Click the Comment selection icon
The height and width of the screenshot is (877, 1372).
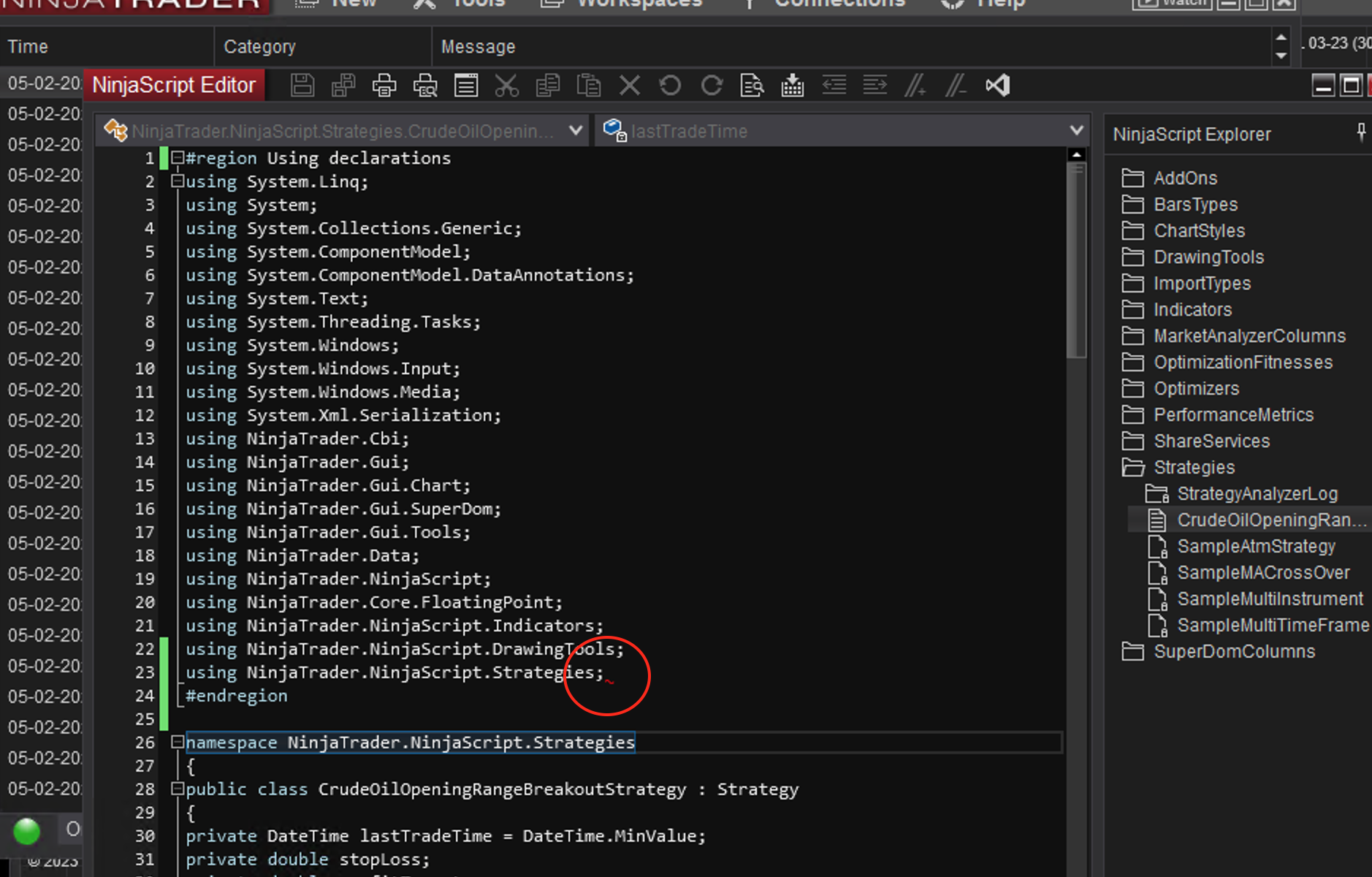point(915,86)
